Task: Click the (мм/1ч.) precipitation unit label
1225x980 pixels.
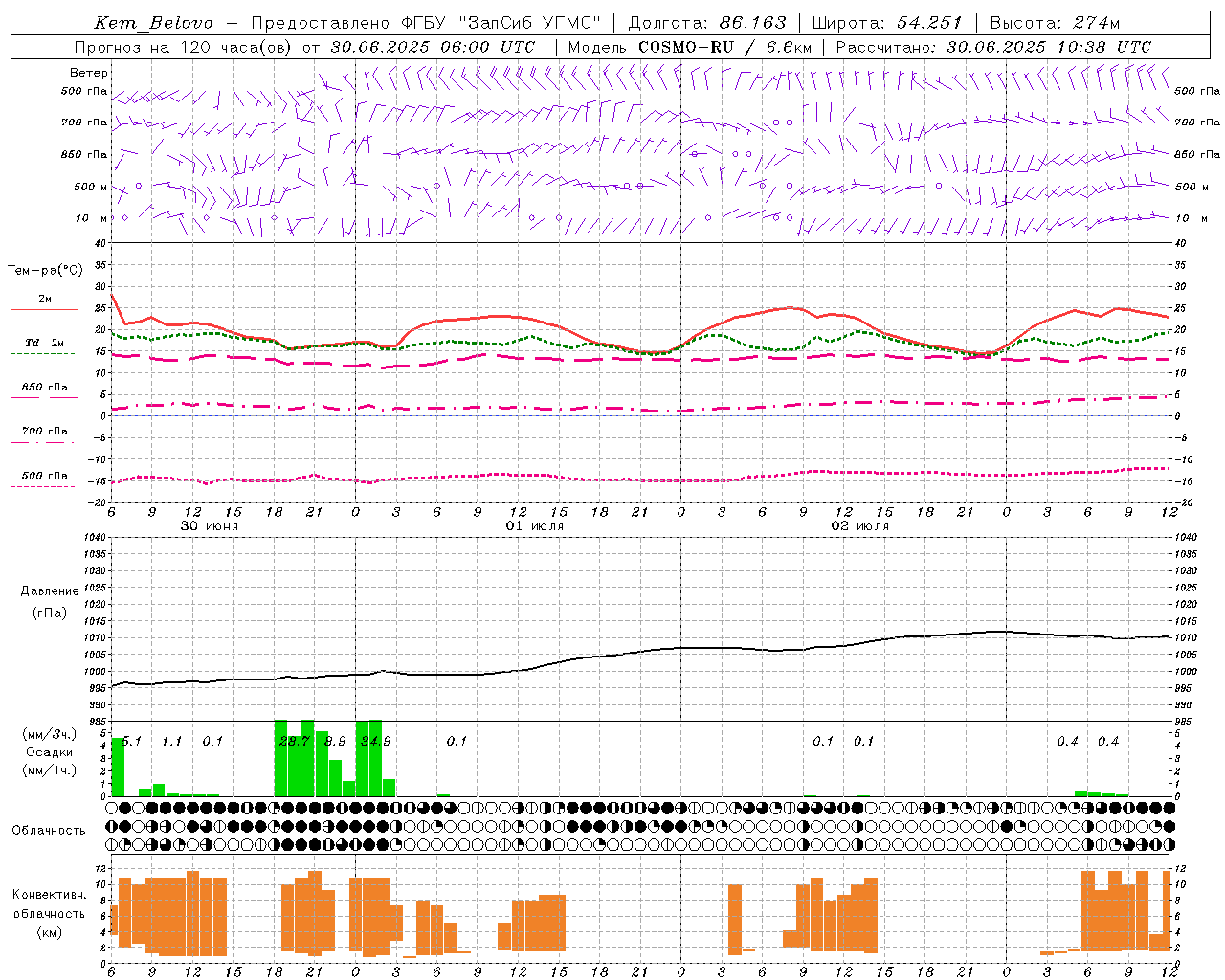Action: tap(49, 770)
